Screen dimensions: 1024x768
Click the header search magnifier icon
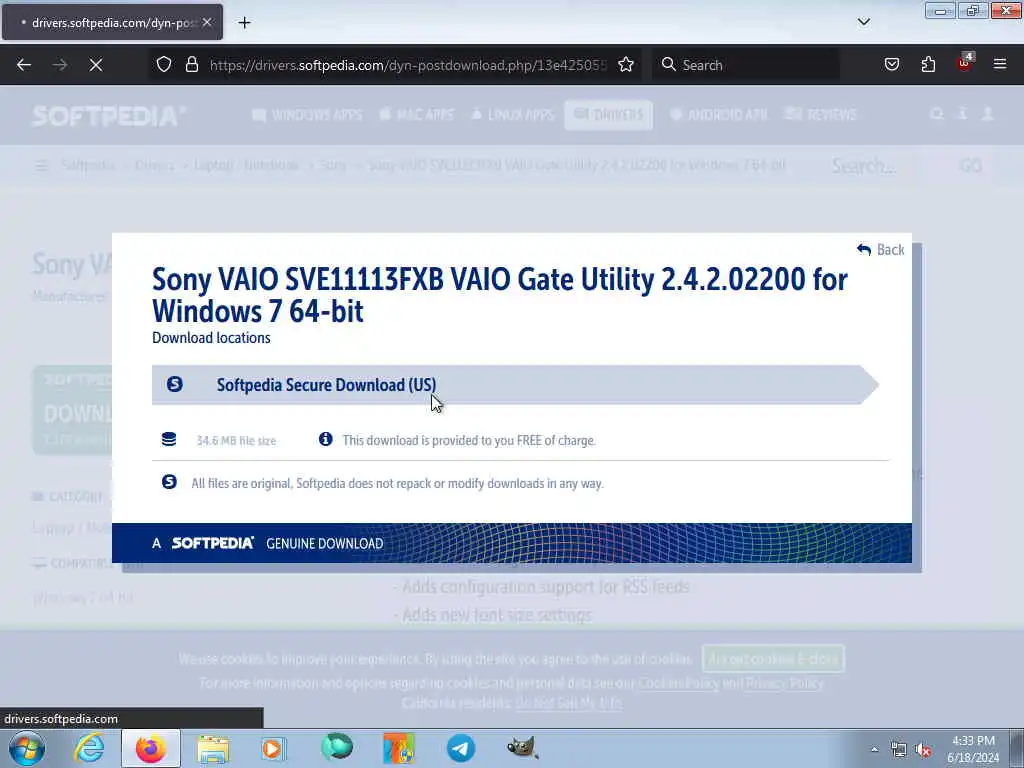pyautogui.click(x=936, y=114)
